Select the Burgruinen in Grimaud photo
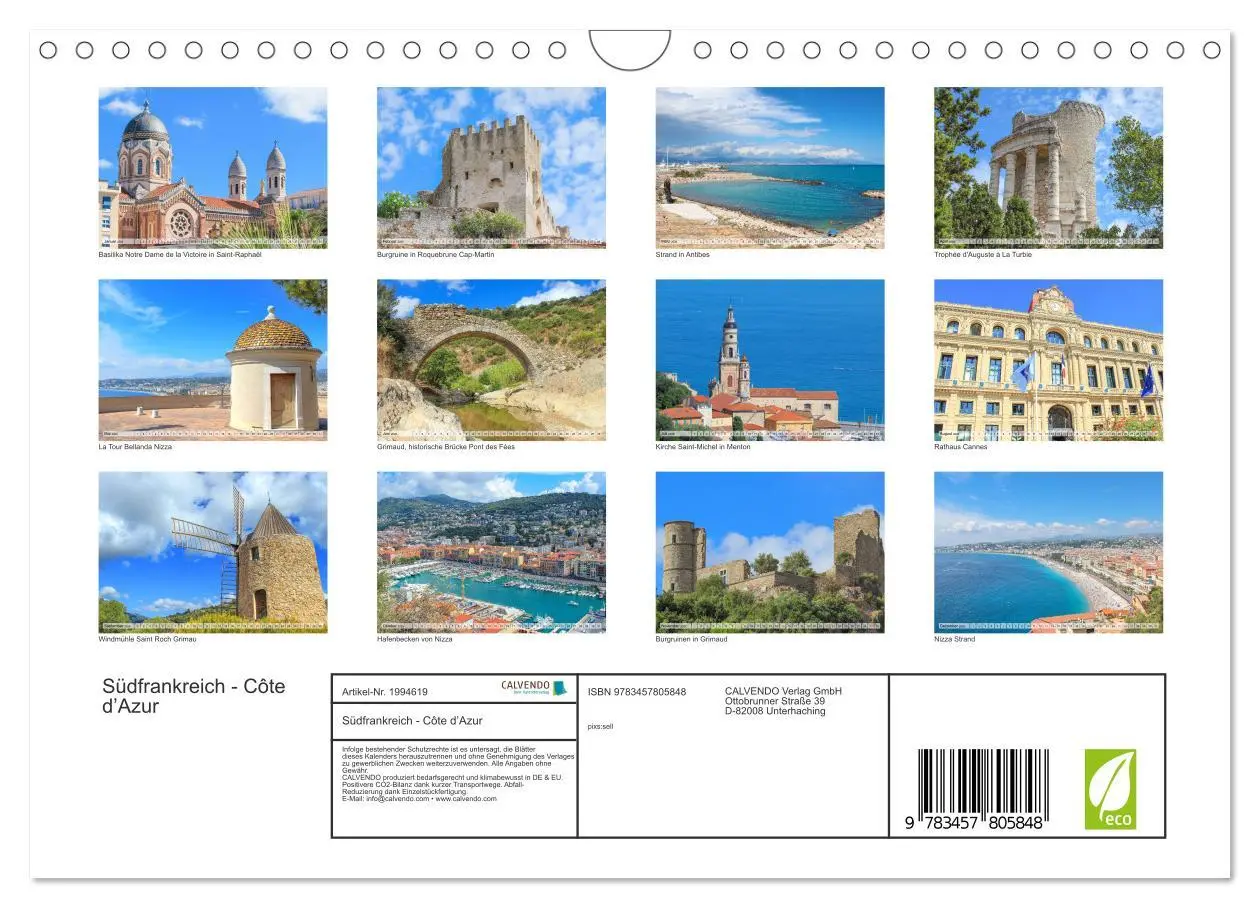1260x908 pixels. coord(770,552)
